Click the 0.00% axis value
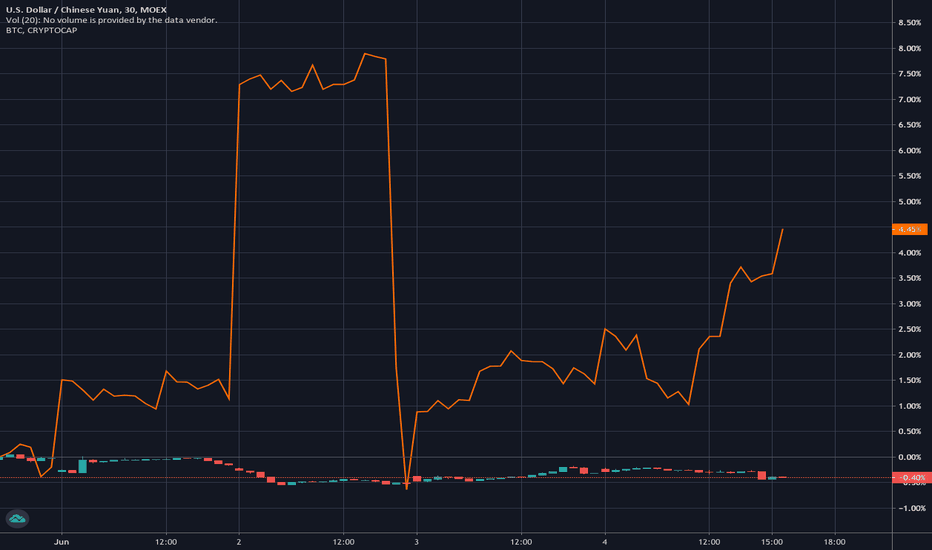The height and width of the screenshot is (550, 932). pos(909,457)
